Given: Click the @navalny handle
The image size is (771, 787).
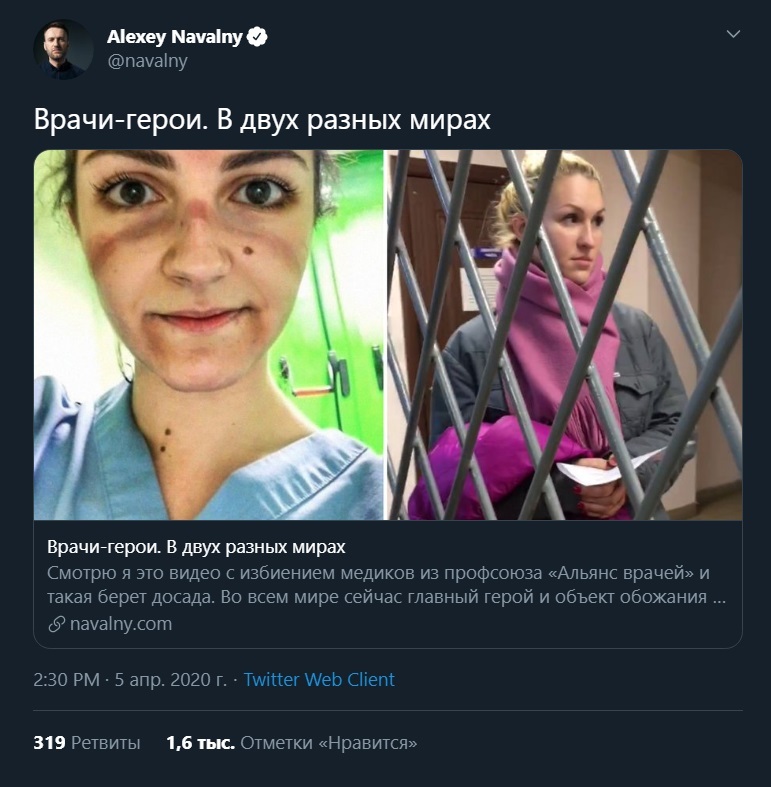Looking at the screenshot, I should coord(147,61).
